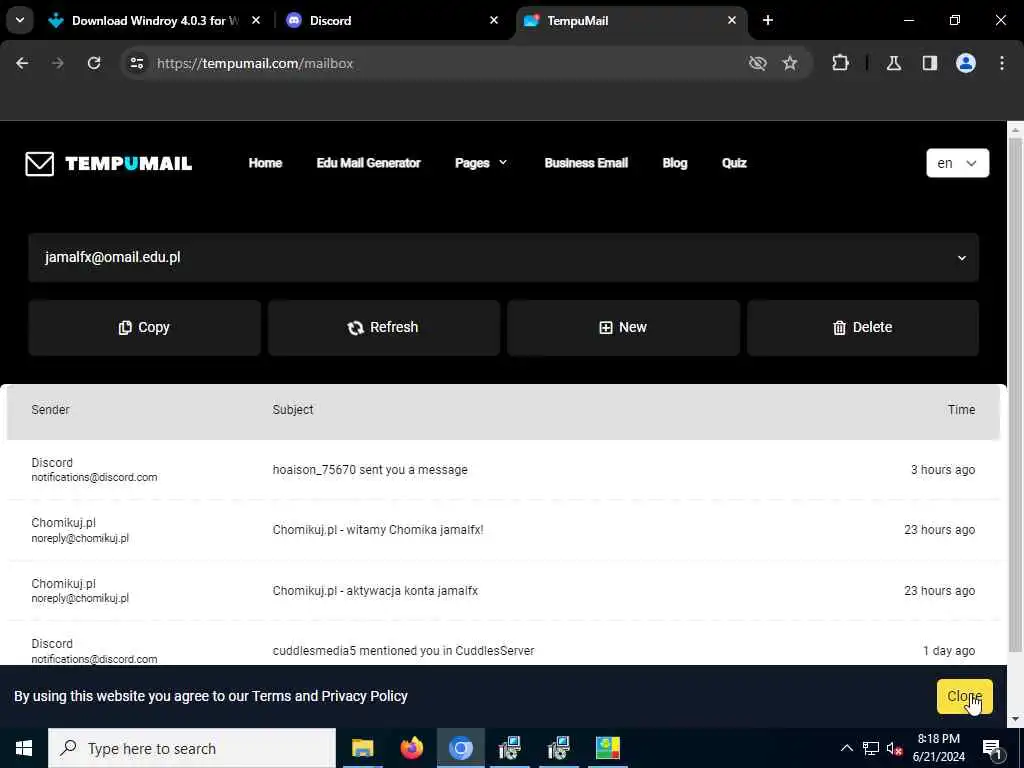This screenshot has height=768, width=1024.
Task: Expand the jamalfx@omail.edu.pl address selector
Action: coord(504,257)
